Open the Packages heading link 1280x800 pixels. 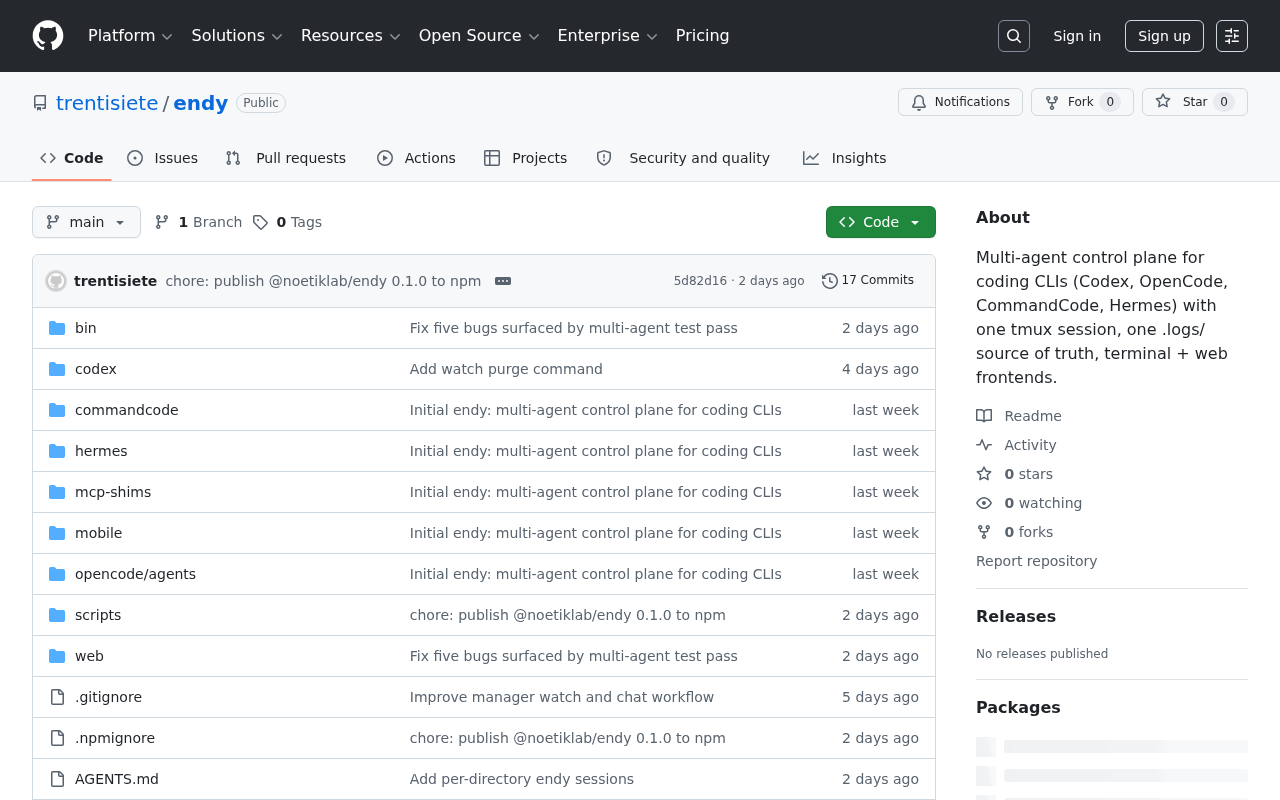click(1018, 707)
